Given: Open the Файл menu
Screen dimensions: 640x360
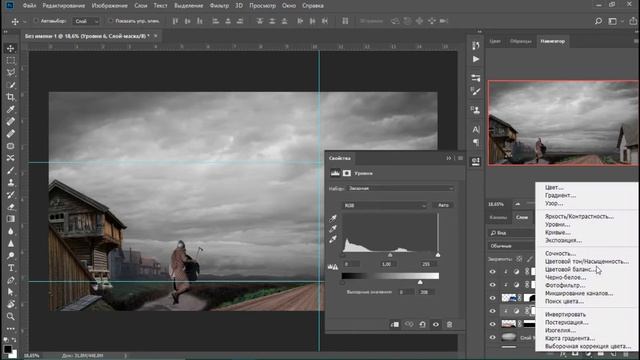Looking at the screenshot, I should click(x=29, y=6).
